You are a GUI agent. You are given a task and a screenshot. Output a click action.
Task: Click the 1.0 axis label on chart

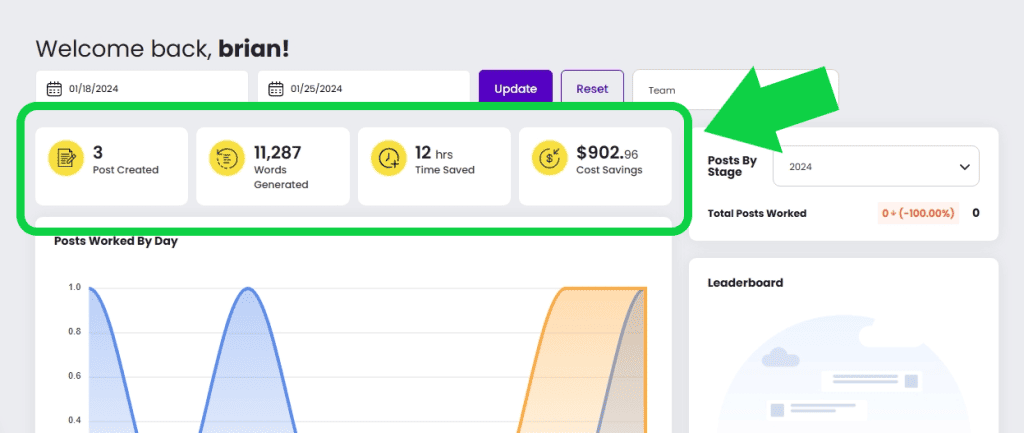click(x=74, y=287)
